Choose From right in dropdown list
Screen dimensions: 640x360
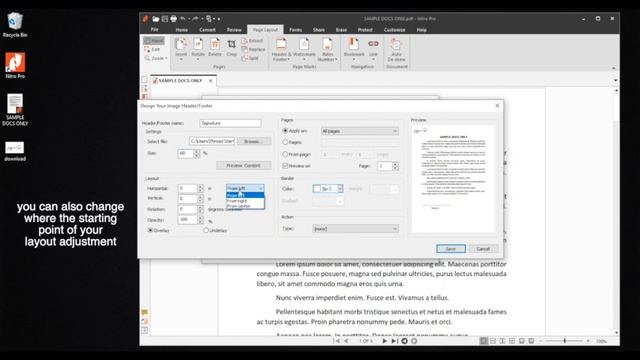pos(245,201)
